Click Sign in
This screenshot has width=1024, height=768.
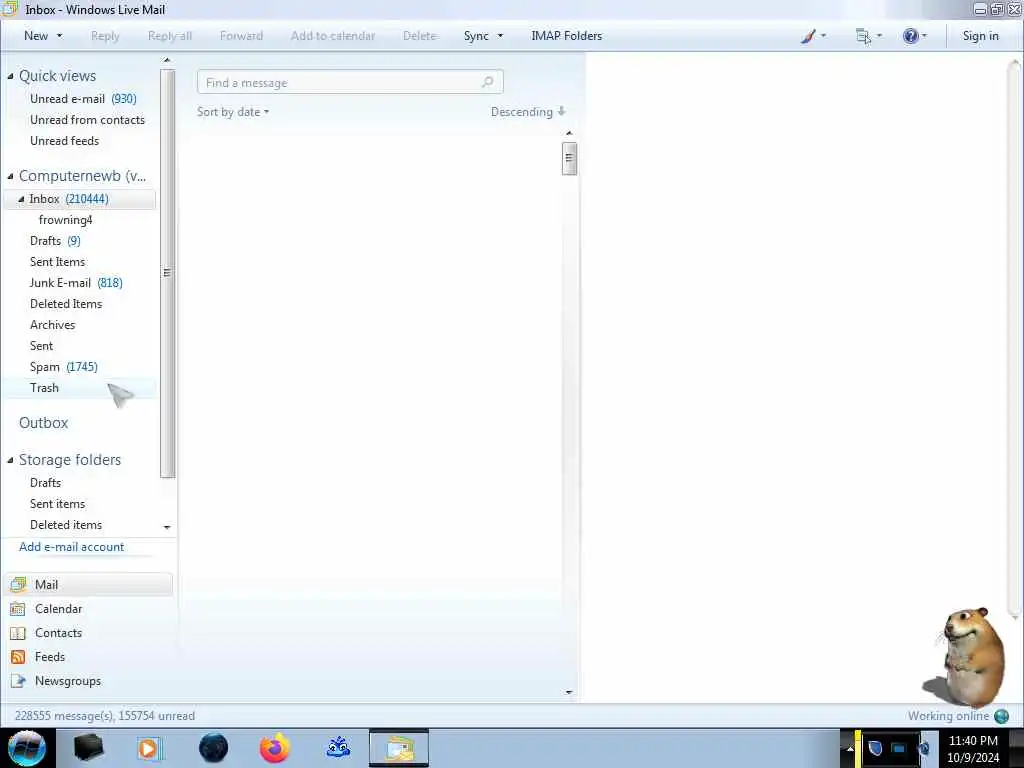pos(980,36)
